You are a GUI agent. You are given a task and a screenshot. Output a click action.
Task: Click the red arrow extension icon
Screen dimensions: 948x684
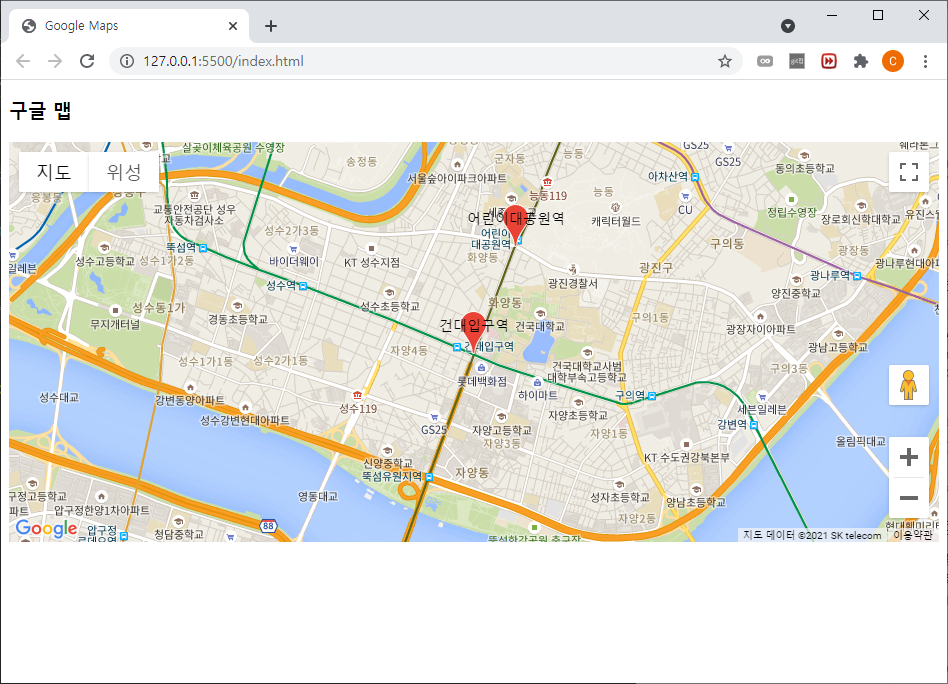tap(829, 61)
